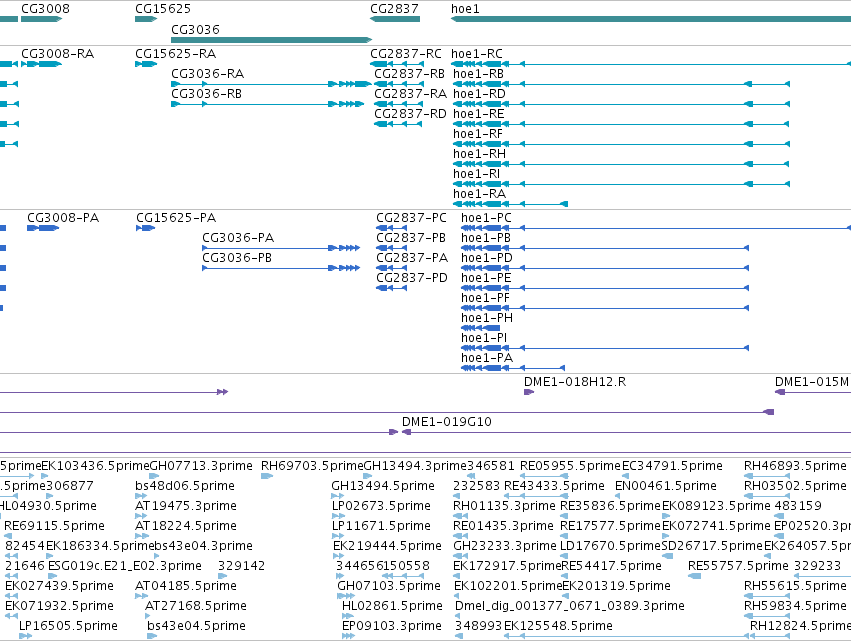Select the hoe1-RE transcript label

click(x=479, y=114)
